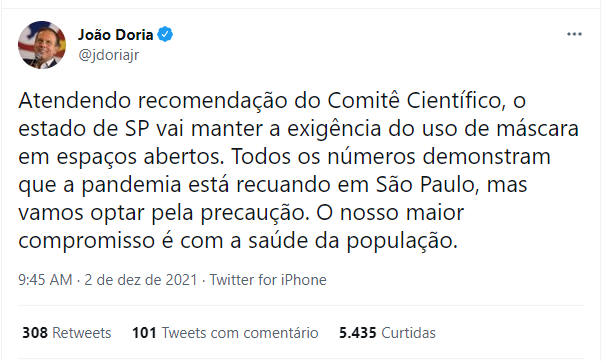The image size is (610, 361).
Task: Click the phrase em espaços abertos
Action: 121,156
